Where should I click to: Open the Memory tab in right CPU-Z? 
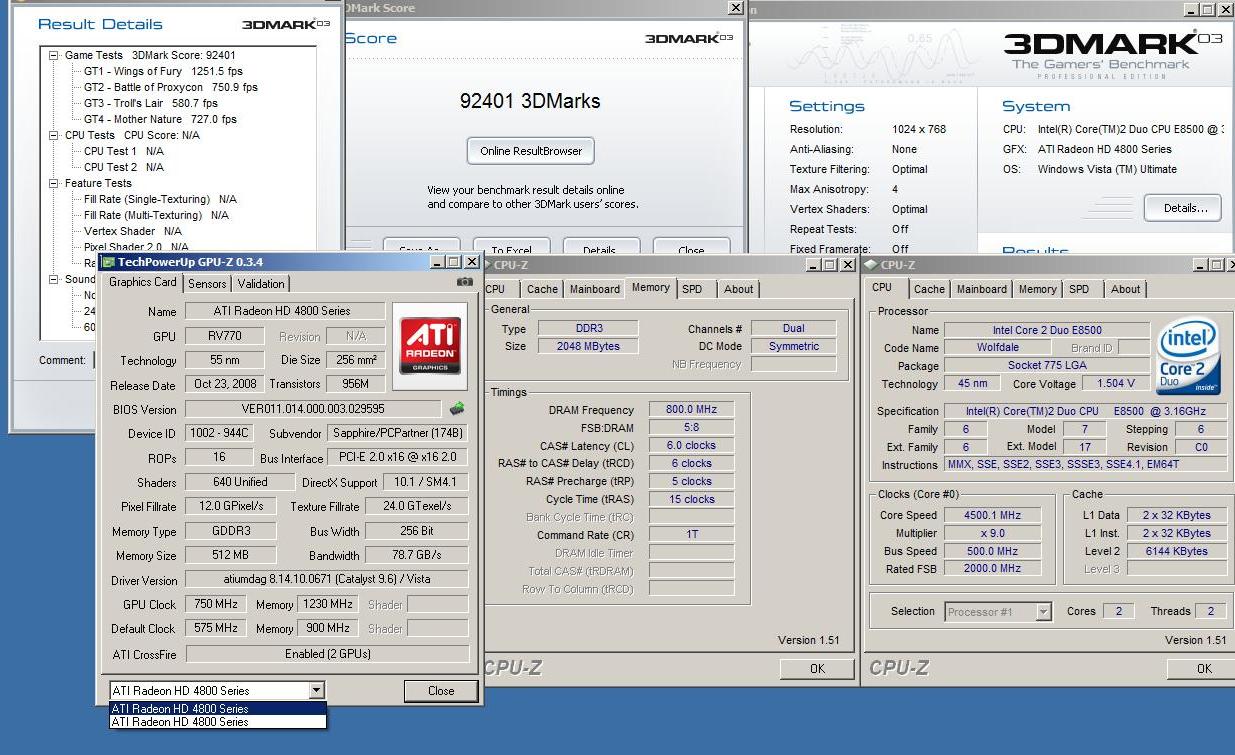click(1037, 289)
